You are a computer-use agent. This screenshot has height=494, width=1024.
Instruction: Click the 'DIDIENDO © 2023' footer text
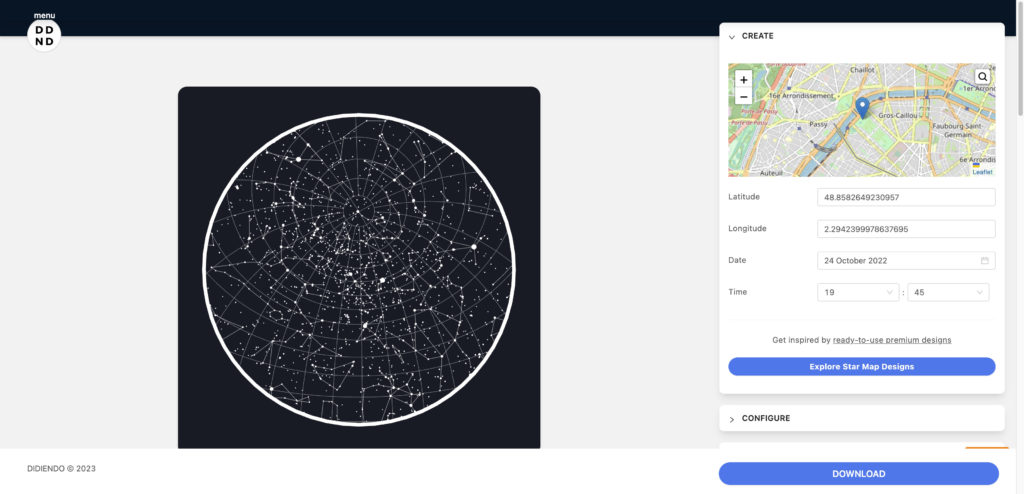tap(61, 469)
